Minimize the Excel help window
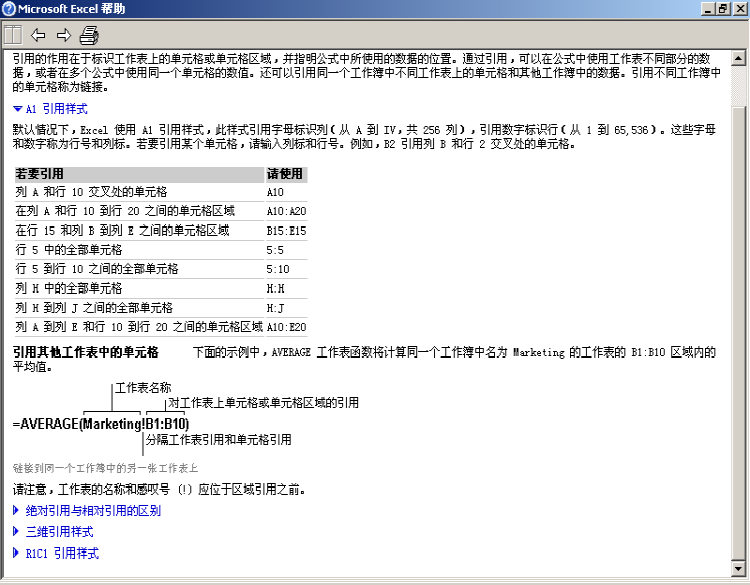750x585 pixels. [708, 9]
